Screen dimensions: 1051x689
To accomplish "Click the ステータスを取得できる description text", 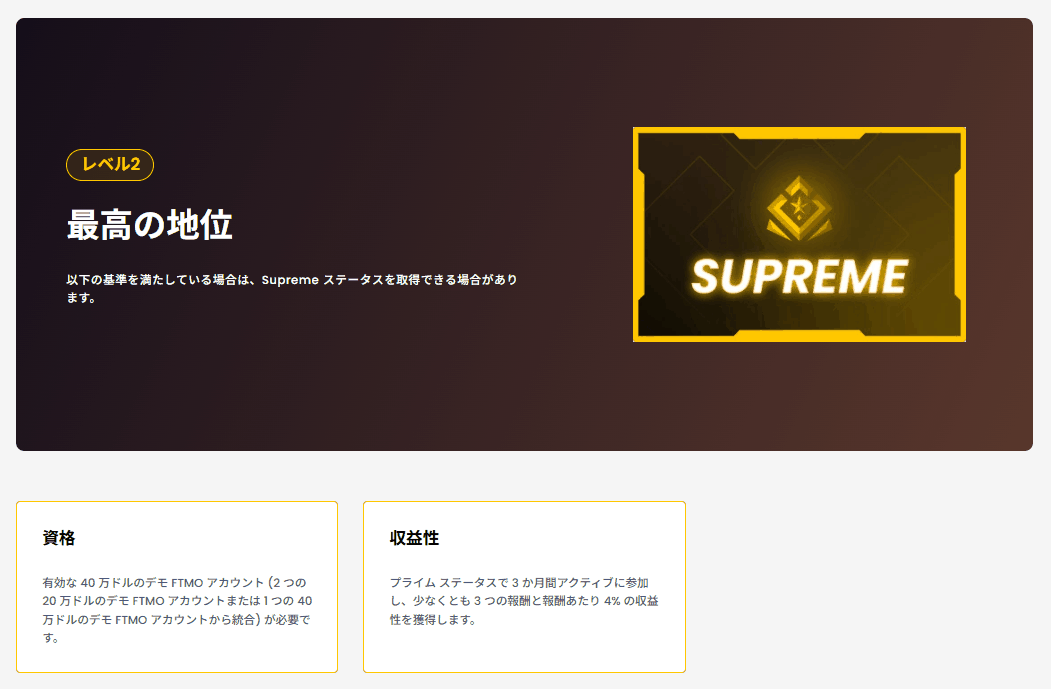I will click(x=383, y=279).
